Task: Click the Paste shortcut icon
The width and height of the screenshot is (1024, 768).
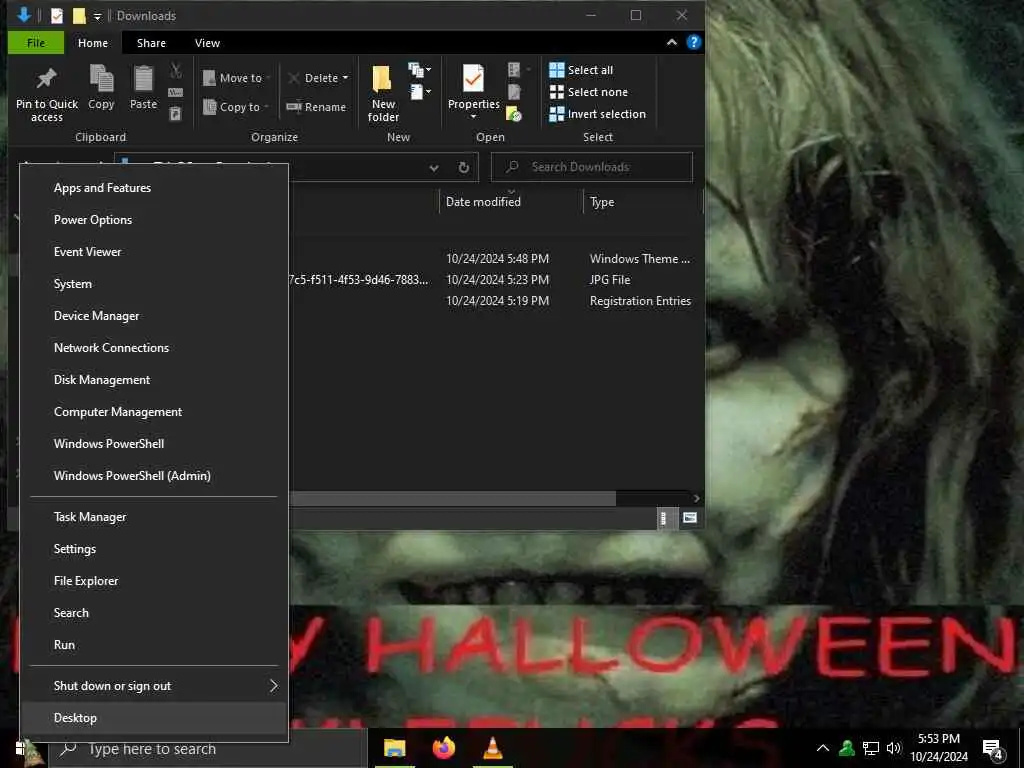Action: (x=176, y=114)
